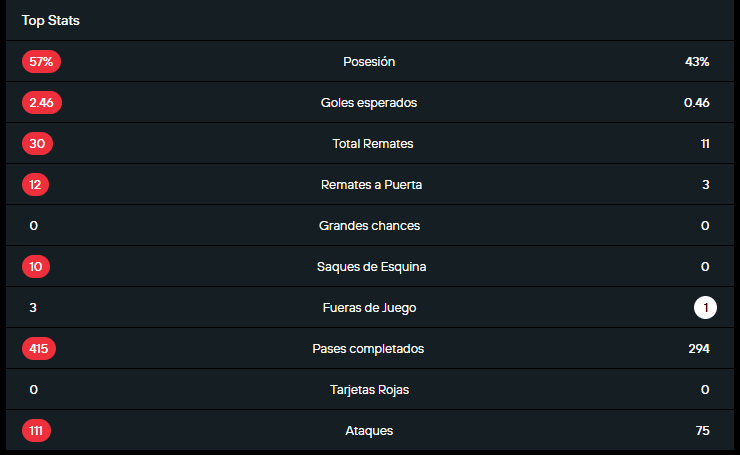Select the 0.46 expected goals value
This screenshot has height=455, width=740.
click(x=696, y=103)
